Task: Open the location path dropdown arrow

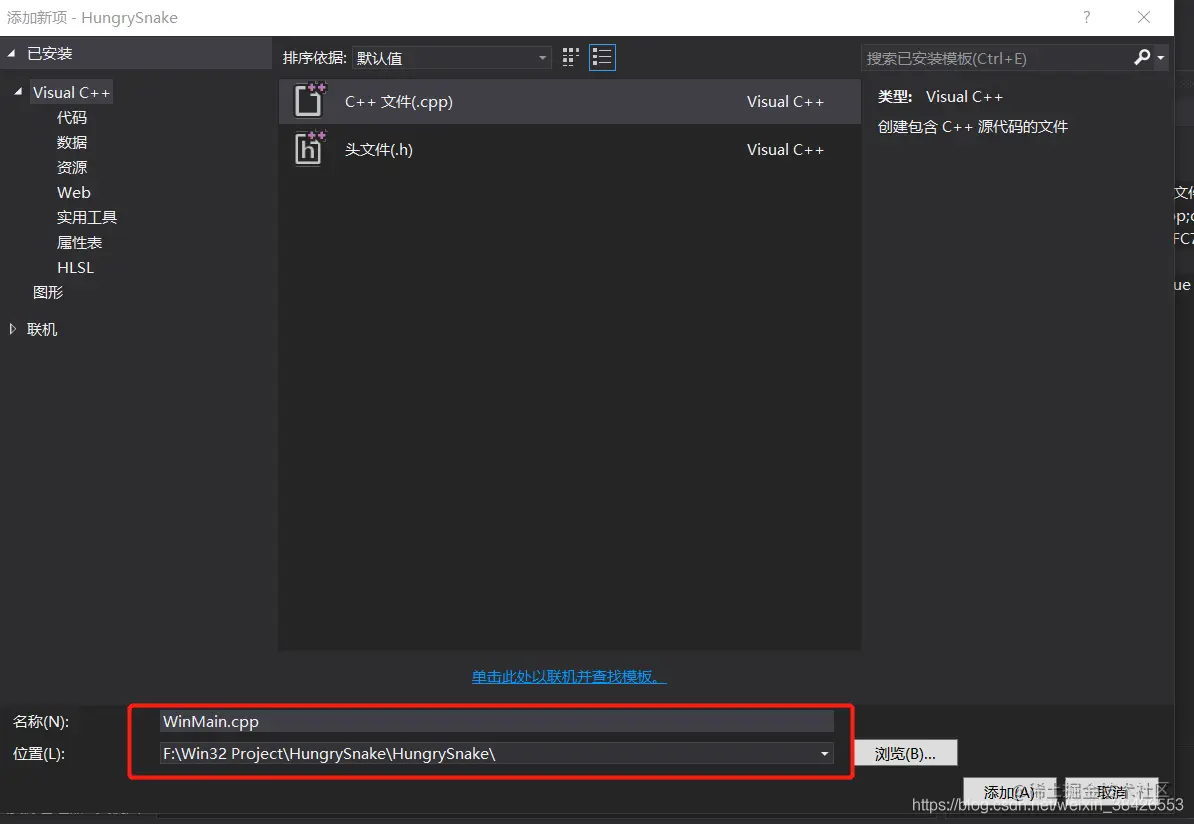Action: coord(824,754)
